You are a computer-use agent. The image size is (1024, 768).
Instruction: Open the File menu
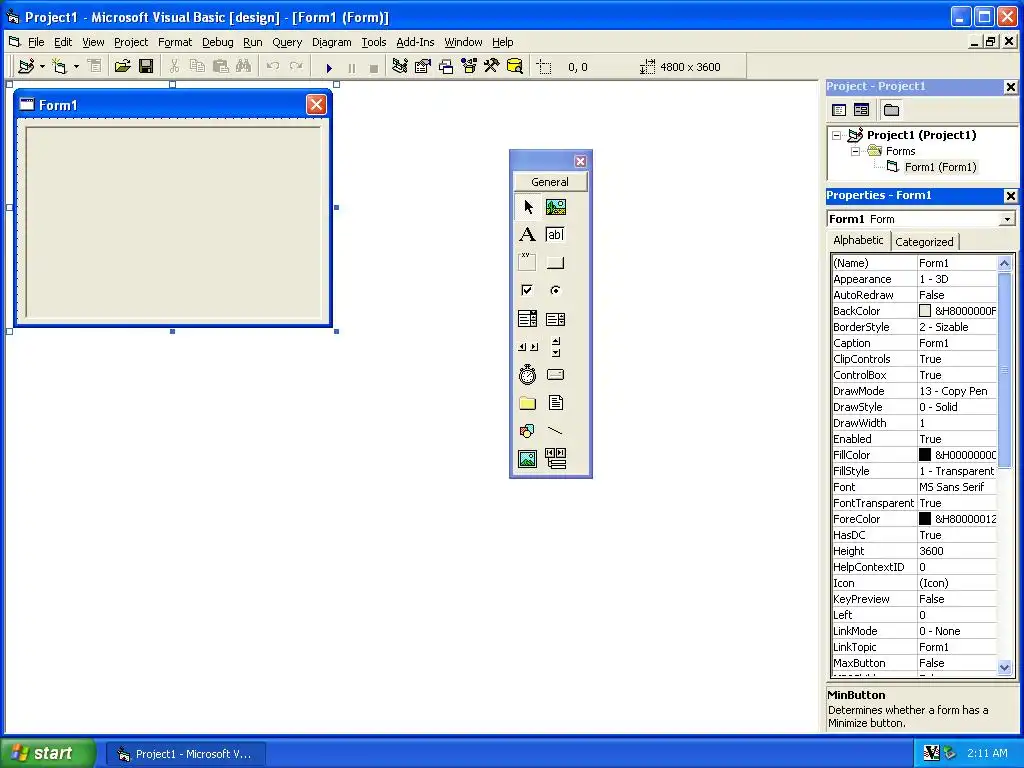click(x=36, y=42)
